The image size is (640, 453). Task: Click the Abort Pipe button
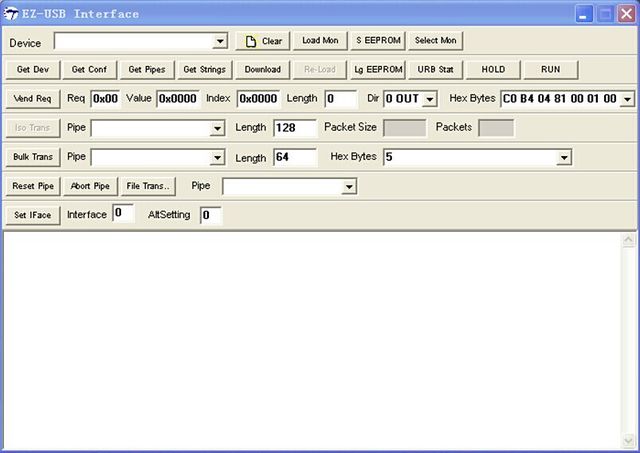tap(90, 187)
